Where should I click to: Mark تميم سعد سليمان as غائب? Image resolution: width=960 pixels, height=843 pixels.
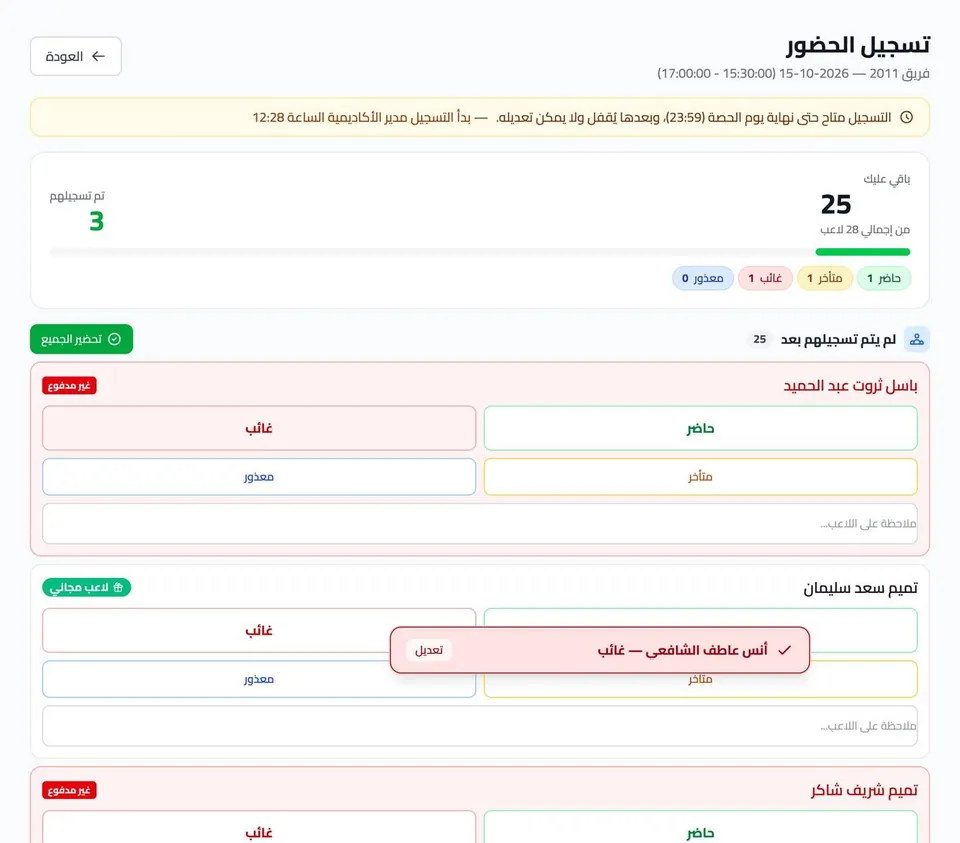pyautogui.click(x=259, y=631)
